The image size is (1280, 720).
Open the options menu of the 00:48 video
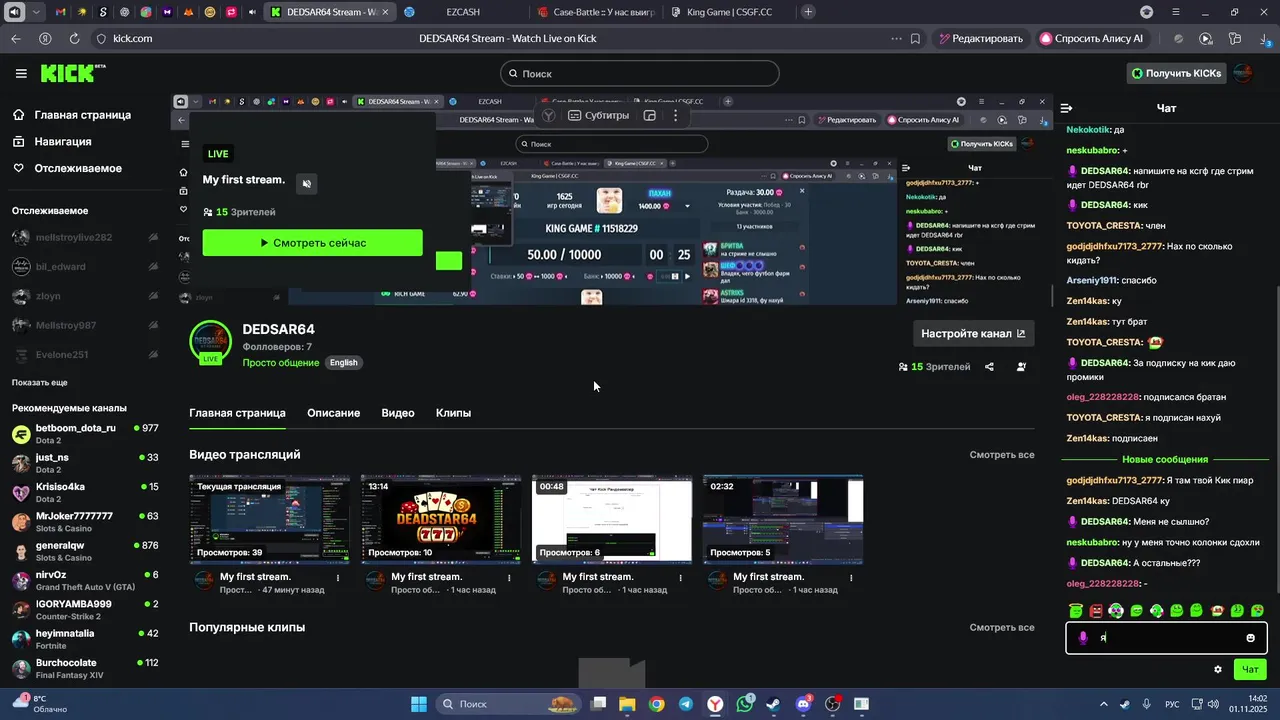pyautogui.click(x=679, y=577)
